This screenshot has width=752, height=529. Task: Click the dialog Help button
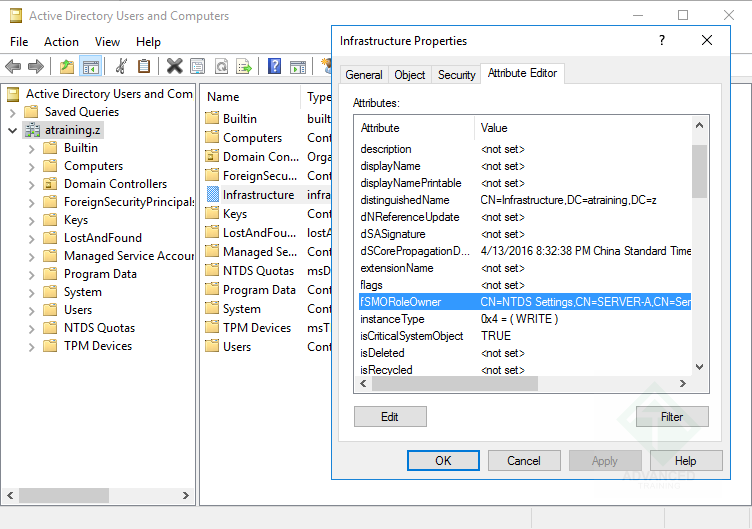686,460
